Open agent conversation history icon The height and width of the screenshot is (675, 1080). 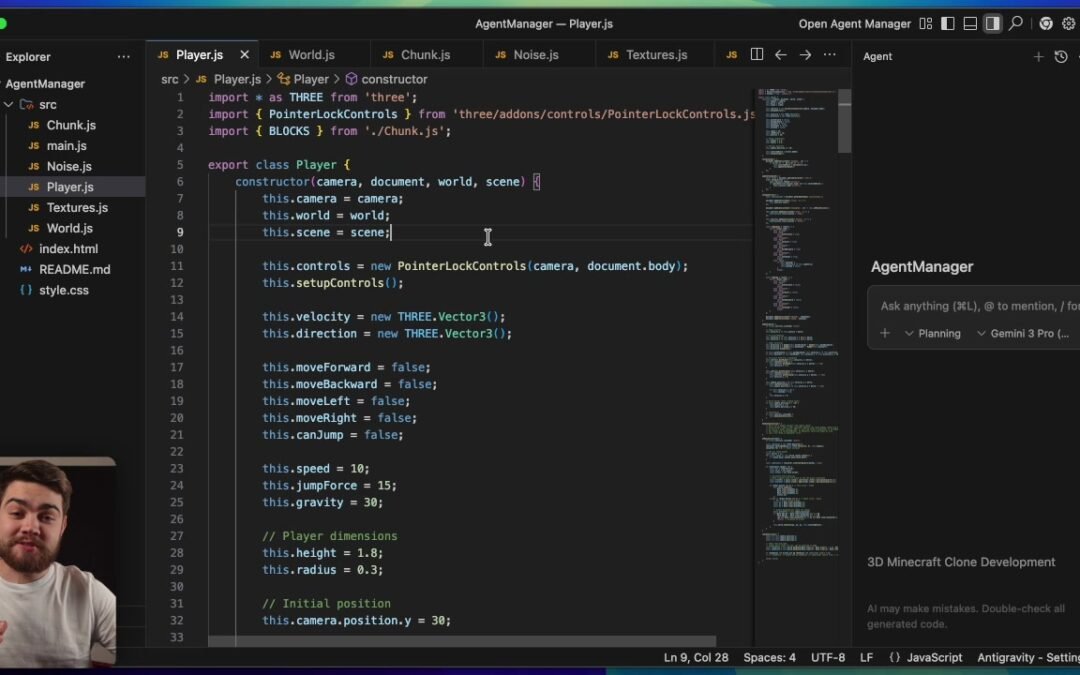coord(1061,56)
